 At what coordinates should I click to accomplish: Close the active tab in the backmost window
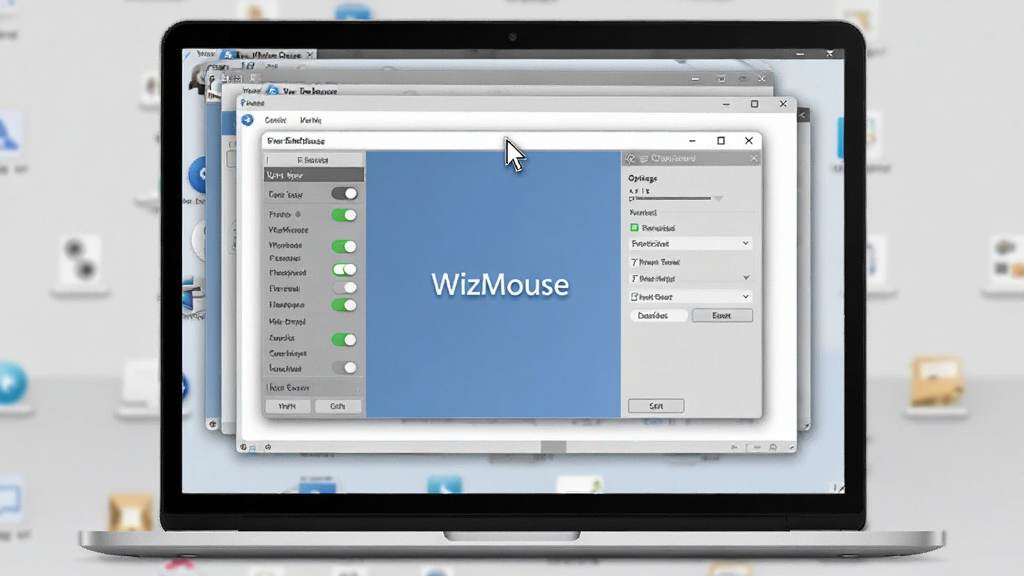point(310,54)
